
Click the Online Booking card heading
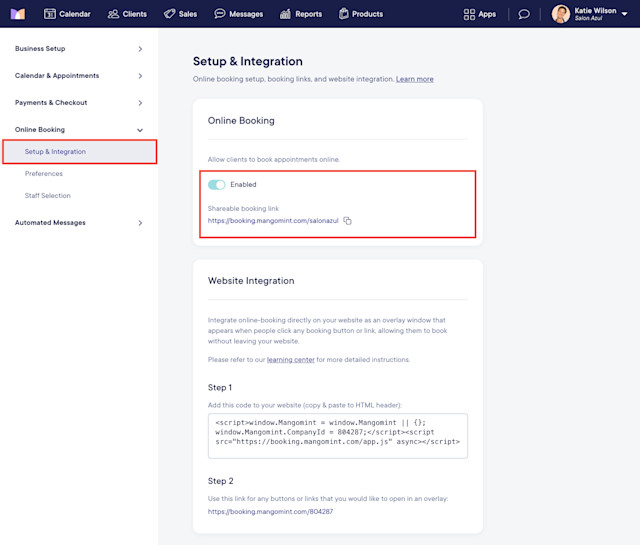(241, 121)
